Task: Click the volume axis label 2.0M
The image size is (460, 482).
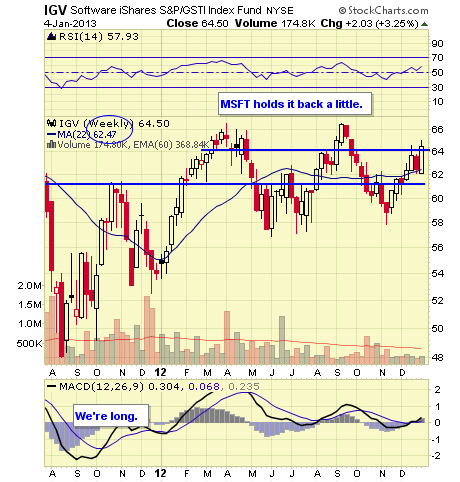Action: click(x=30, y=286)
